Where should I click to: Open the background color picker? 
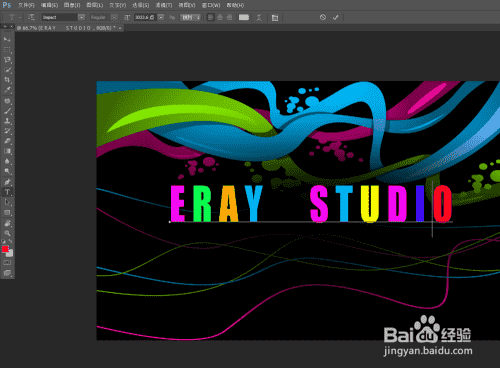(11, 254)
